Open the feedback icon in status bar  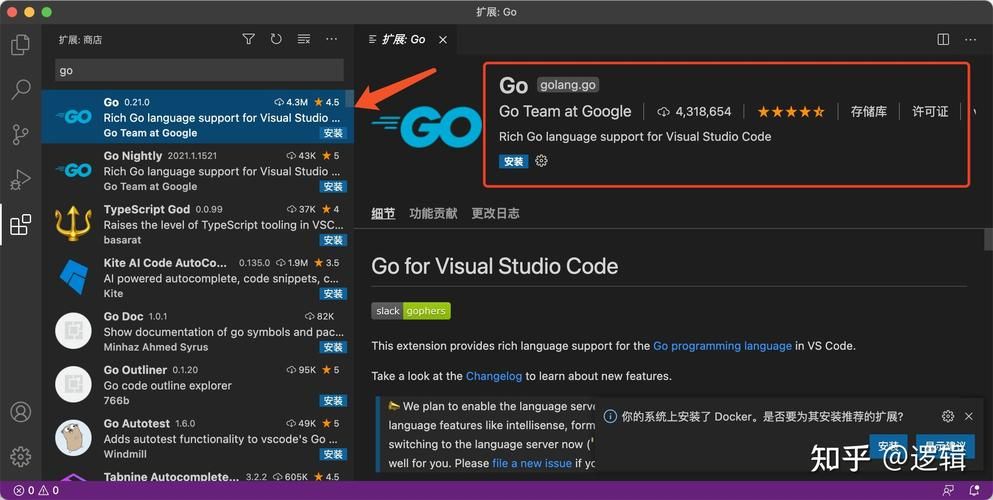click(948, 491)
